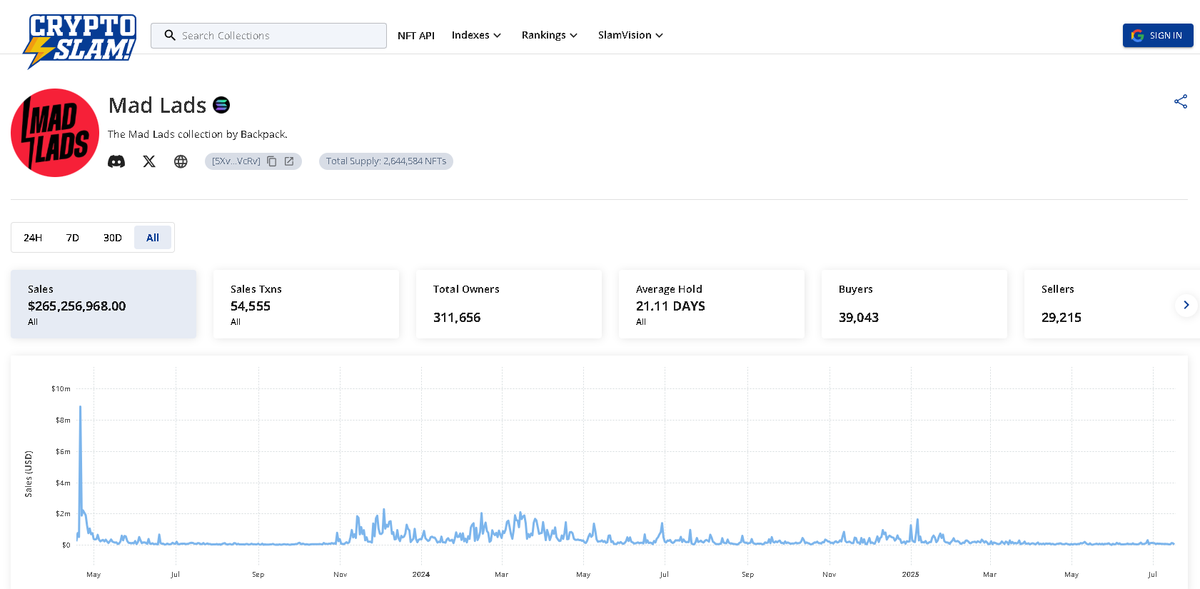1200x589 pixels.
Task: Select the Total Owners stat card
Action: tap(509, 304)
